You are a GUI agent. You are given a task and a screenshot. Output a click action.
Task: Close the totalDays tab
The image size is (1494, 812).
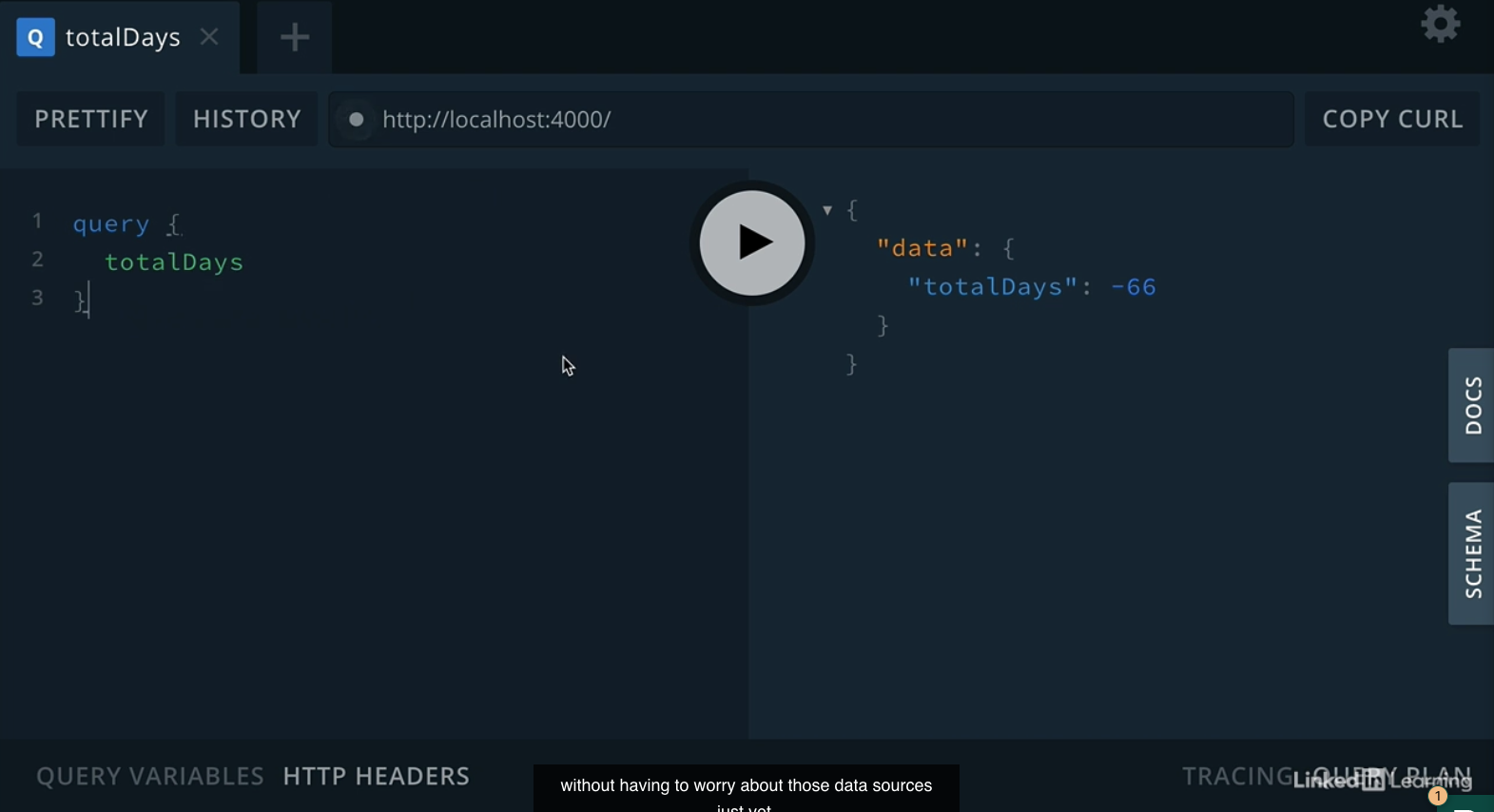pyautogui.click(x=209, y=37)
